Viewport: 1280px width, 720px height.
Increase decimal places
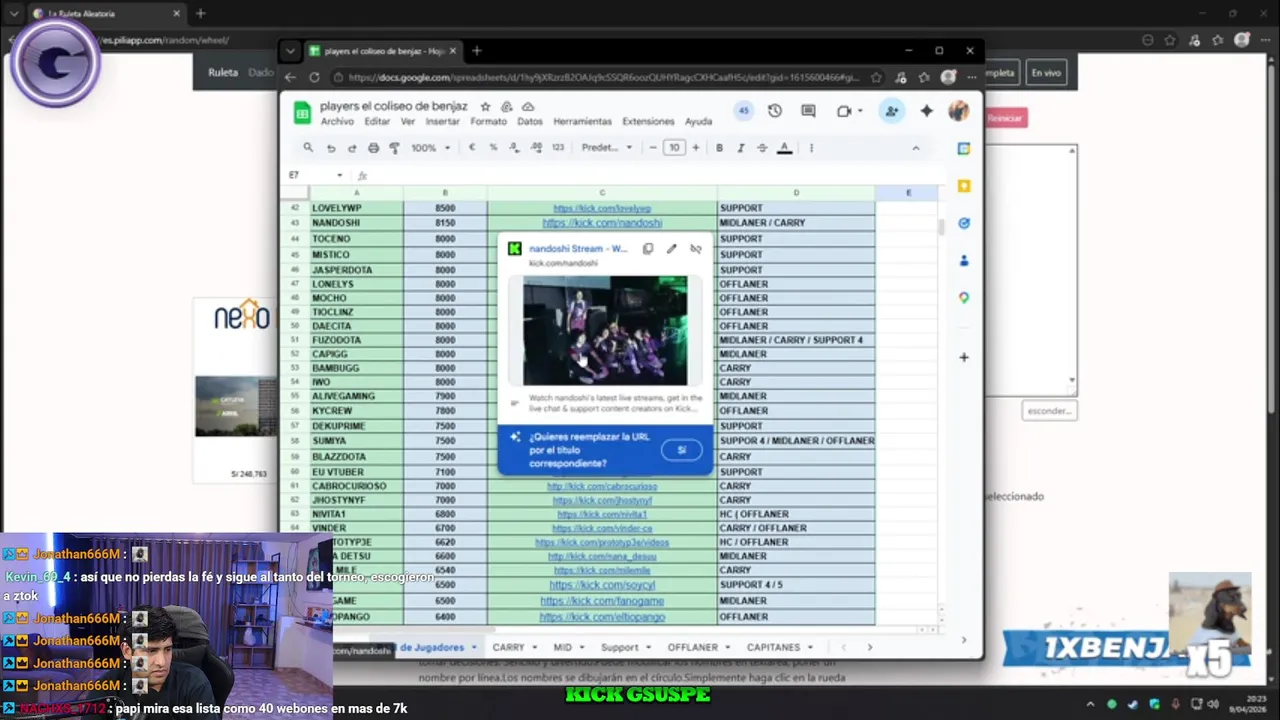point(536,148)
